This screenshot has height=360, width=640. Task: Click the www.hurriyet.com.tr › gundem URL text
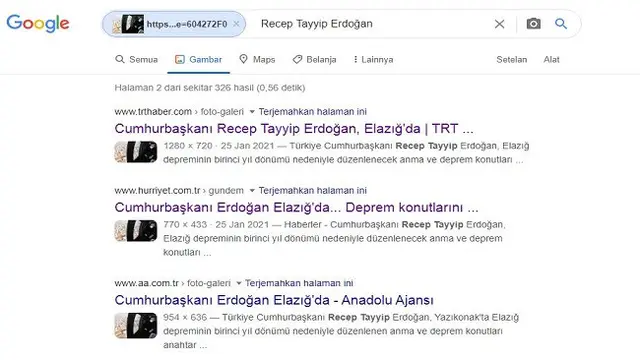pyautogui.click(x=179, y=190)
